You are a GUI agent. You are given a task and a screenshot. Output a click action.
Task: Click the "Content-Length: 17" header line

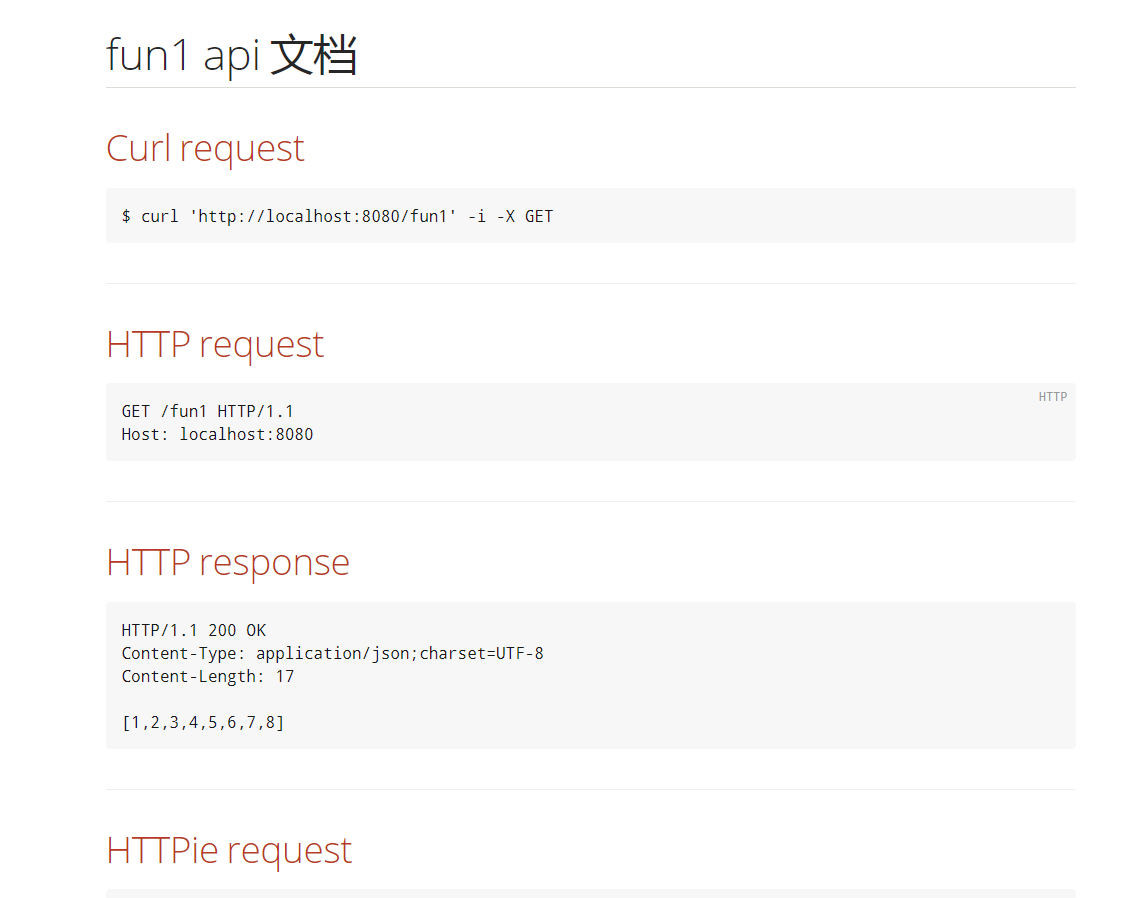pos(207,676)
